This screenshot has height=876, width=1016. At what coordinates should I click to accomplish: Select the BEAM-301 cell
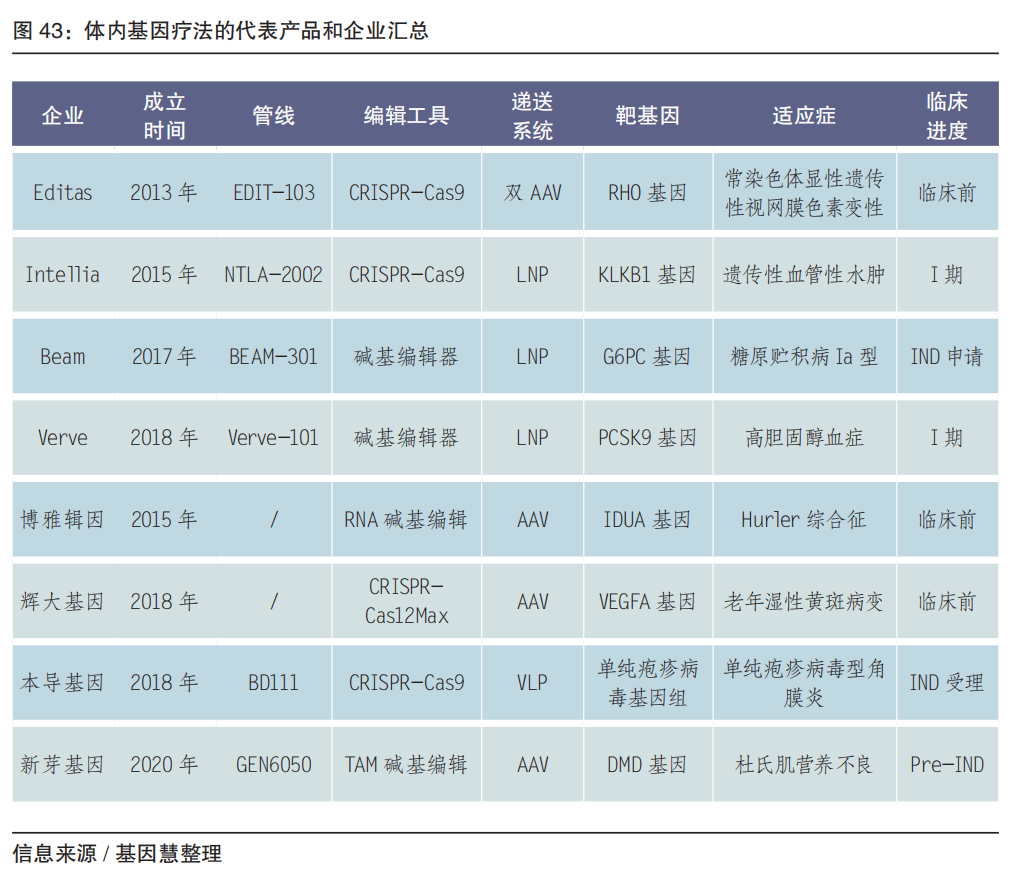coord(273,356)
